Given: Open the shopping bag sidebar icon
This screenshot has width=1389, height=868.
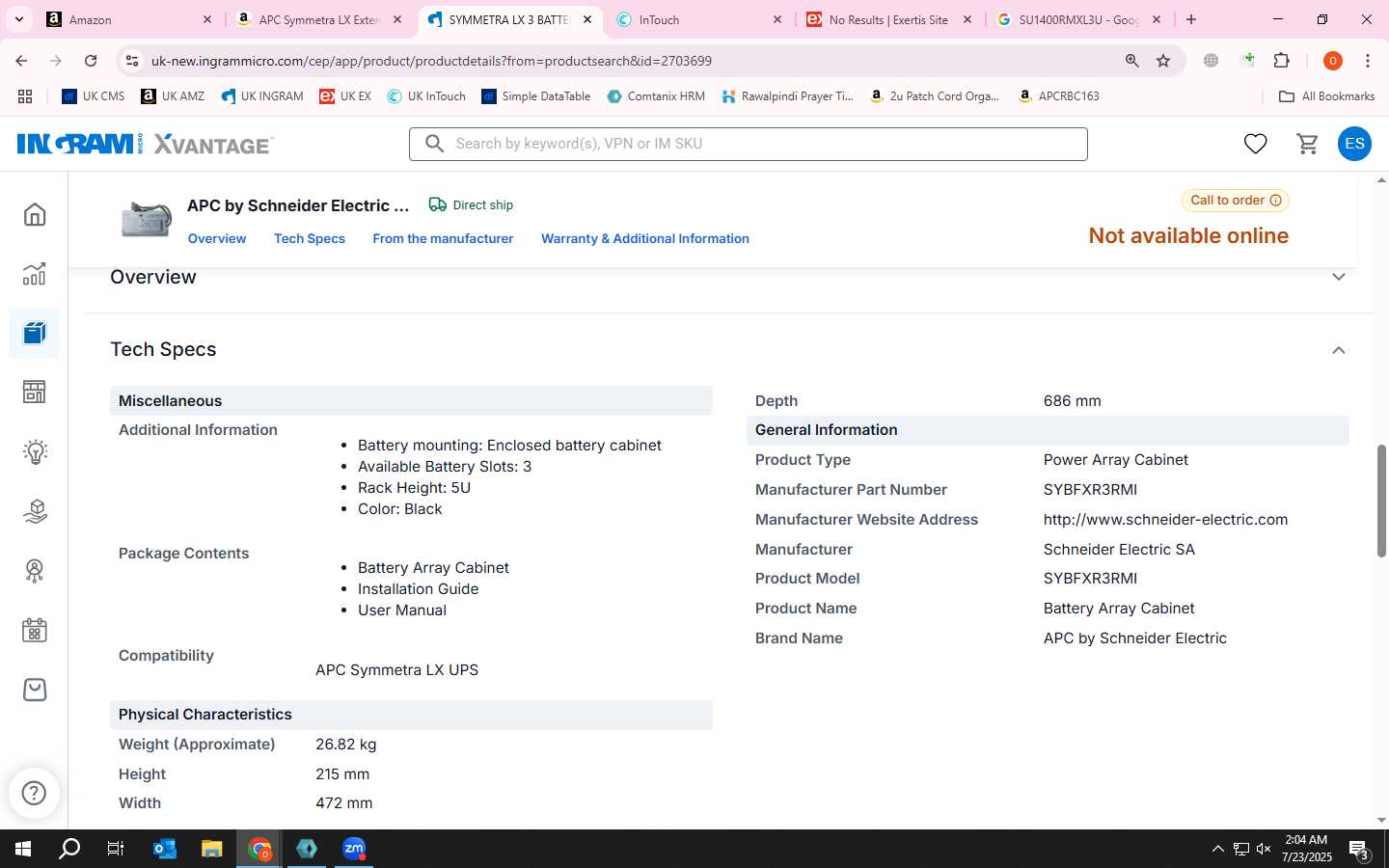Looking at the screenshot, I should click(x=35, y=690).
